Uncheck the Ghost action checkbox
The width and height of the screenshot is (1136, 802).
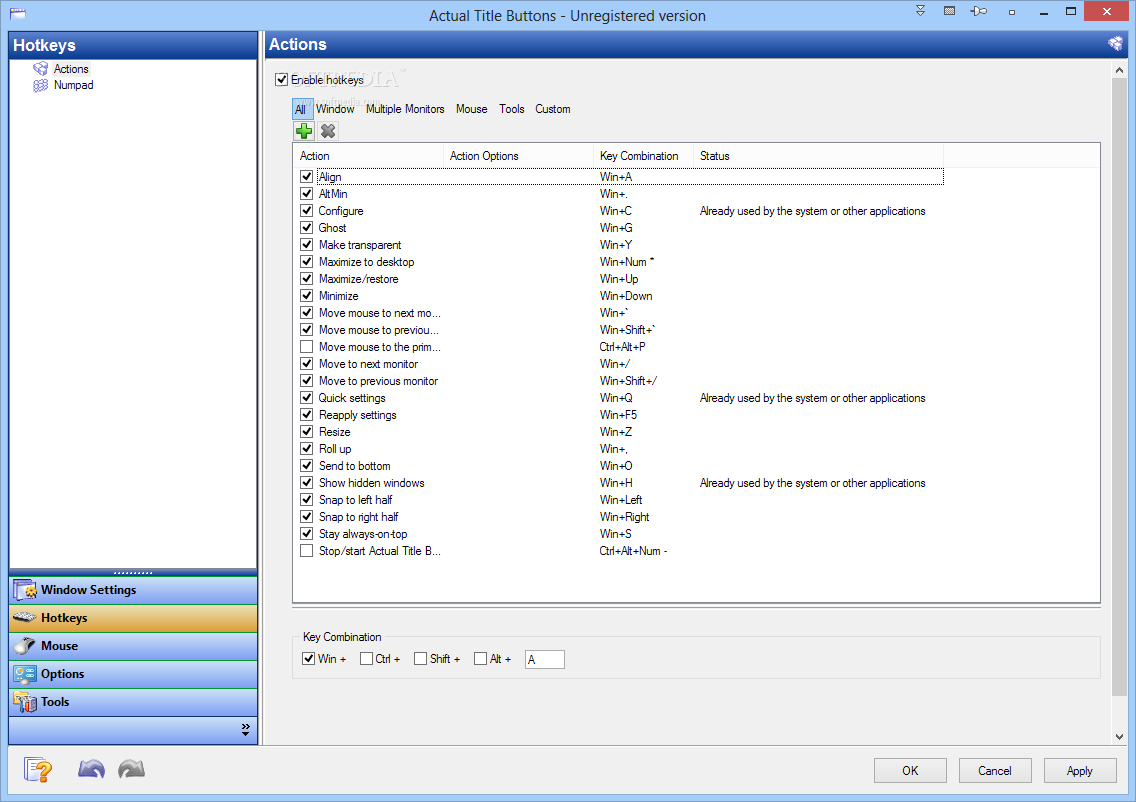click(306, 227)
